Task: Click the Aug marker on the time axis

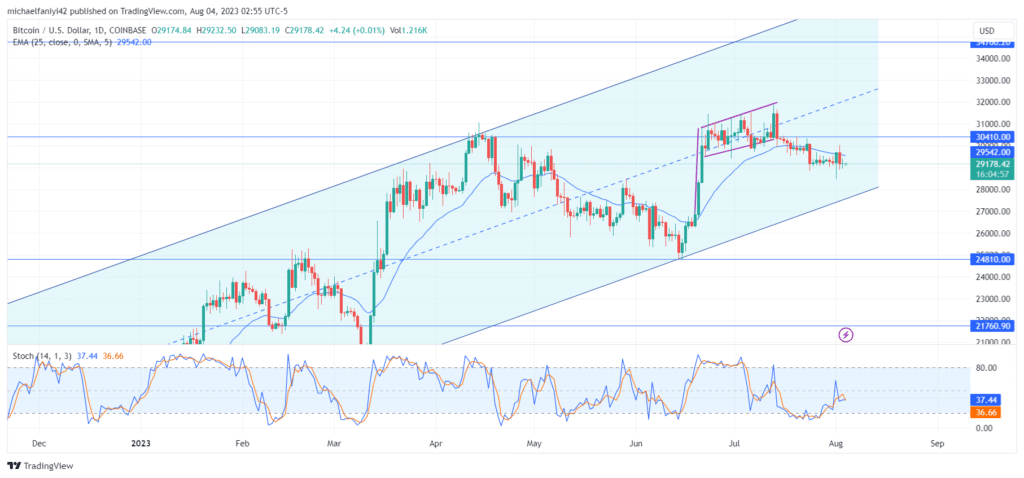Action: [837, 443]
